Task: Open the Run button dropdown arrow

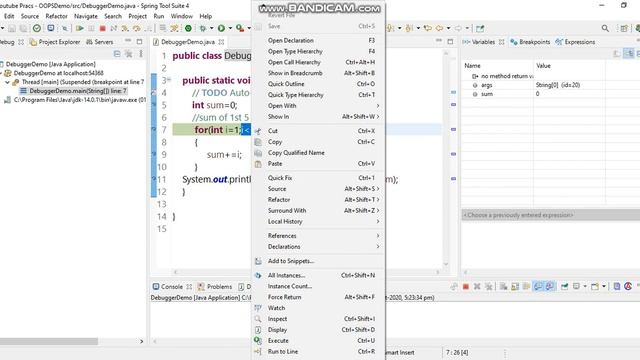Action: (230, 28)
